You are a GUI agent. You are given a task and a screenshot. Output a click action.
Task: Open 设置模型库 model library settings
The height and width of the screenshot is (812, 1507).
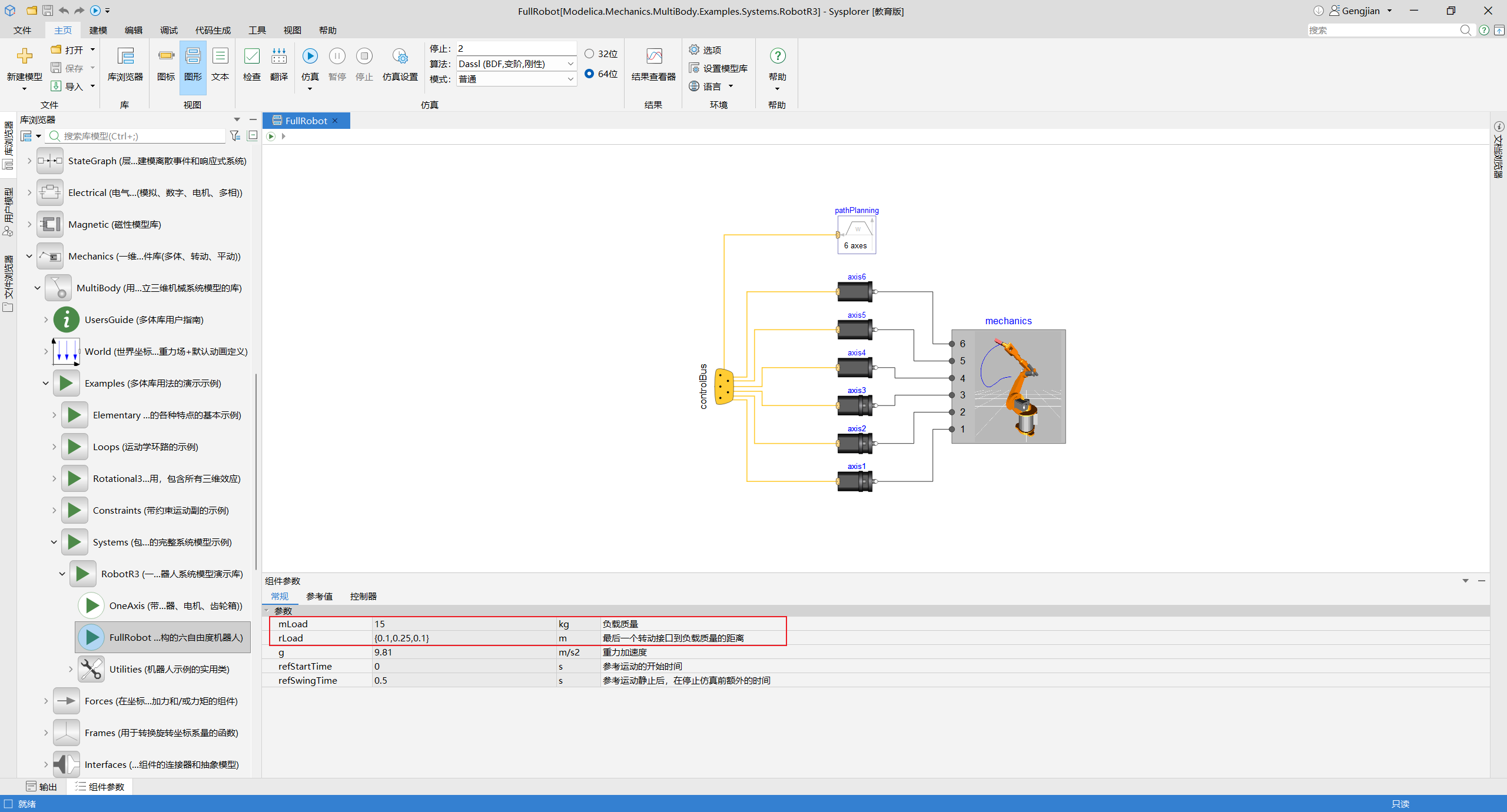718,68
